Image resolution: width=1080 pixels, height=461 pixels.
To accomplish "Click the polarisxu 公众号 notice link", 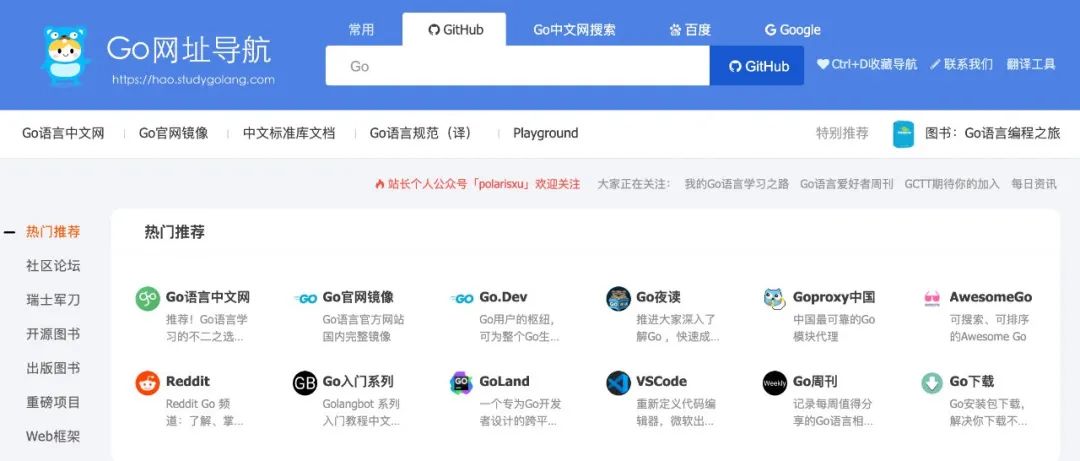I will pos(477,184).
